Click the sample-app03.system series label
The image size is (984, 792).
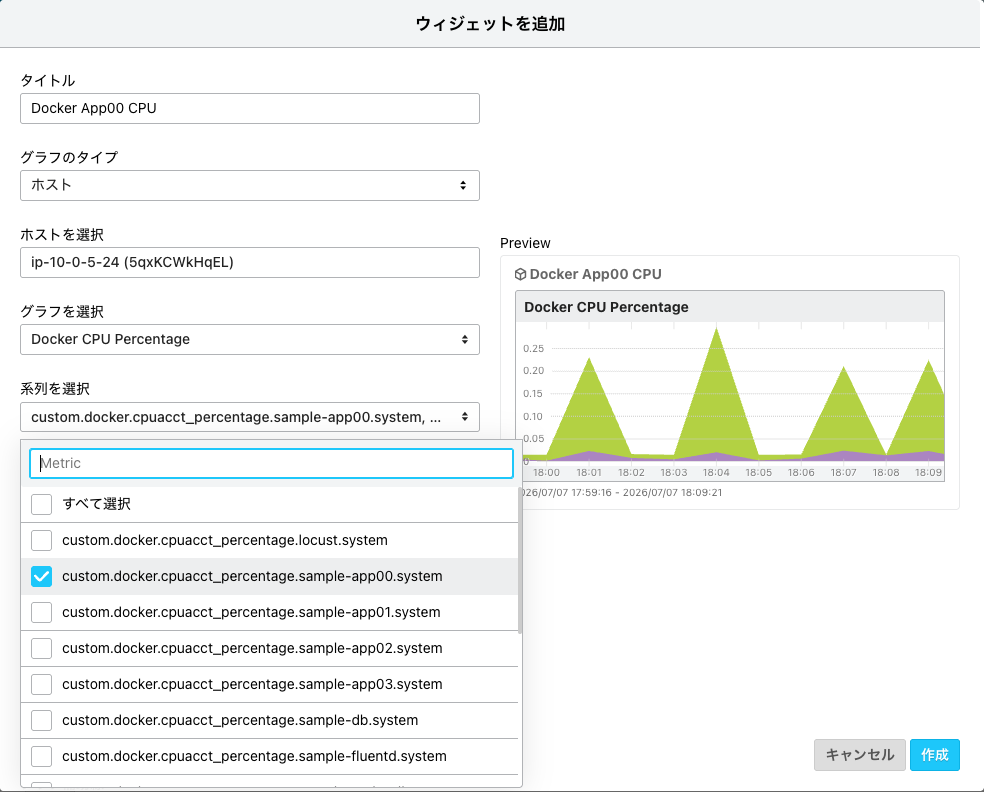pos(252,684)
